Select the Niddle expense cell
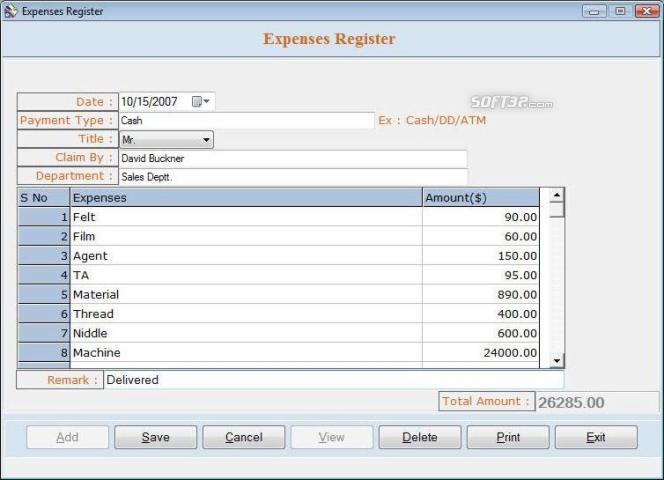The image size is (664, 480). coord(246,333)
